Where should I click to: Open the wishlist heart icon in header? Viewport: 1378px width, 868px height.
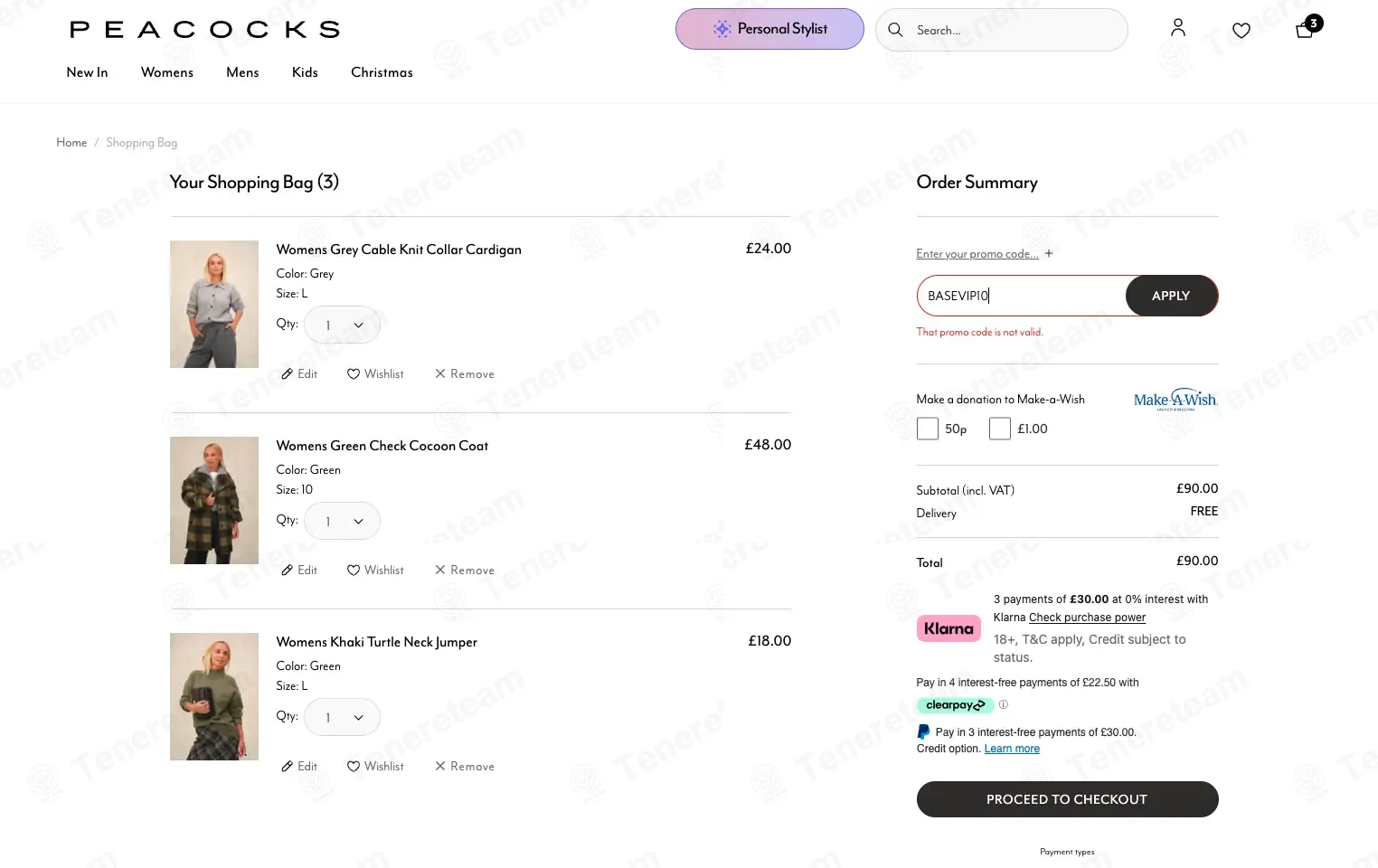coord(1241,31)
